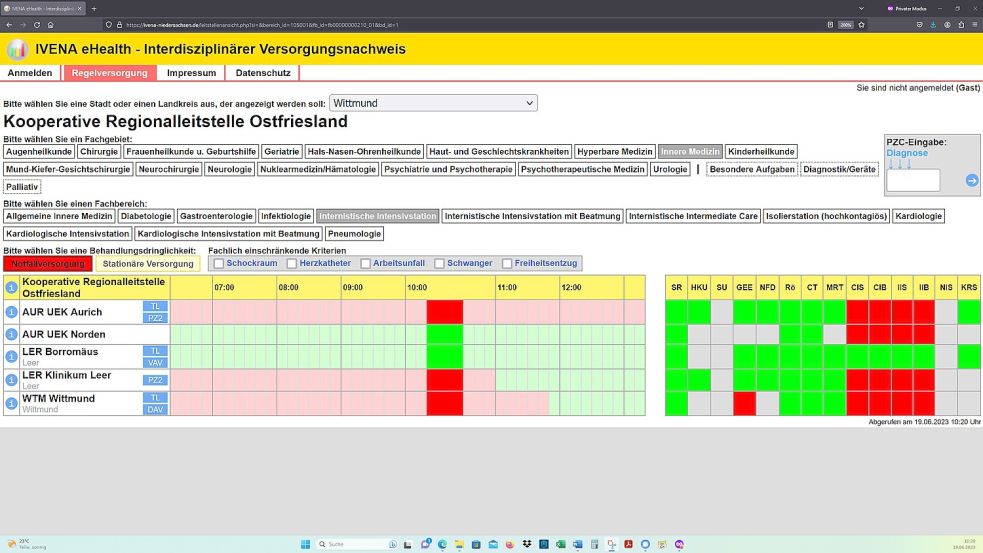The image size is (983, 553).
Task: Select Diagnostik/Geräte category
Action: tap(839, 169)
